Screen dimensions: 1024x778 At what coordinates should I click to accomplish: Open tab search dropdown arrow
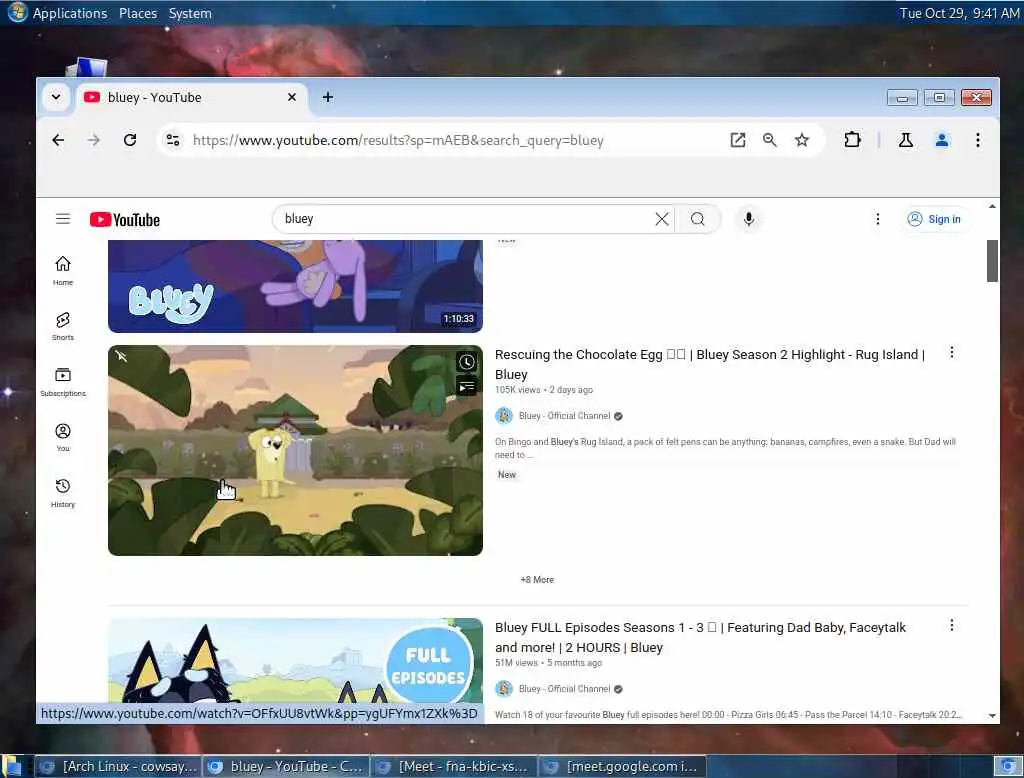coord(56,97)
